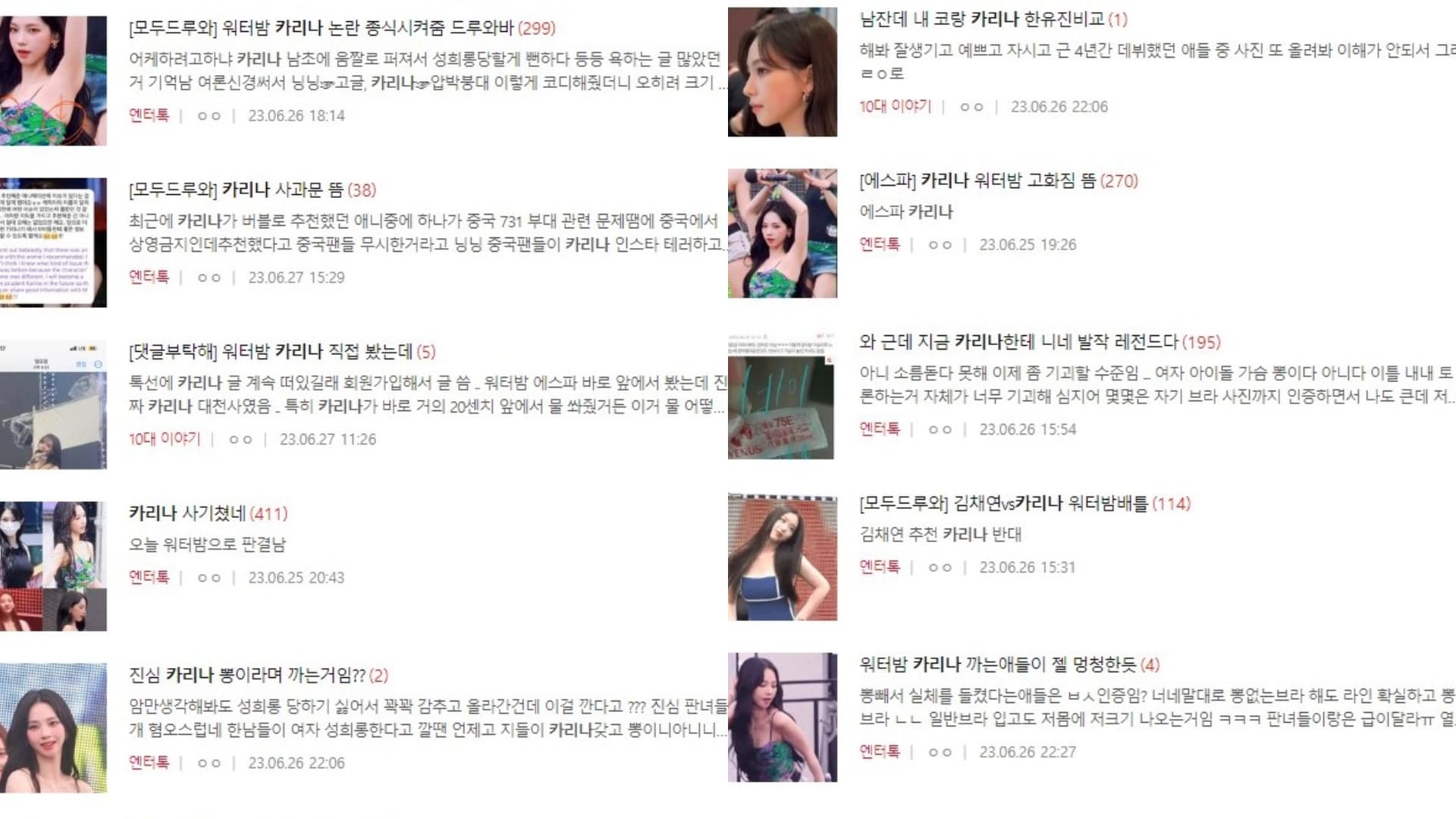Image resolution: width=1456 pixels, height=819 pixels.
Task: Click 엔터톡 category under 카리나 사기쳤네 post
Action: coord(149,577)
